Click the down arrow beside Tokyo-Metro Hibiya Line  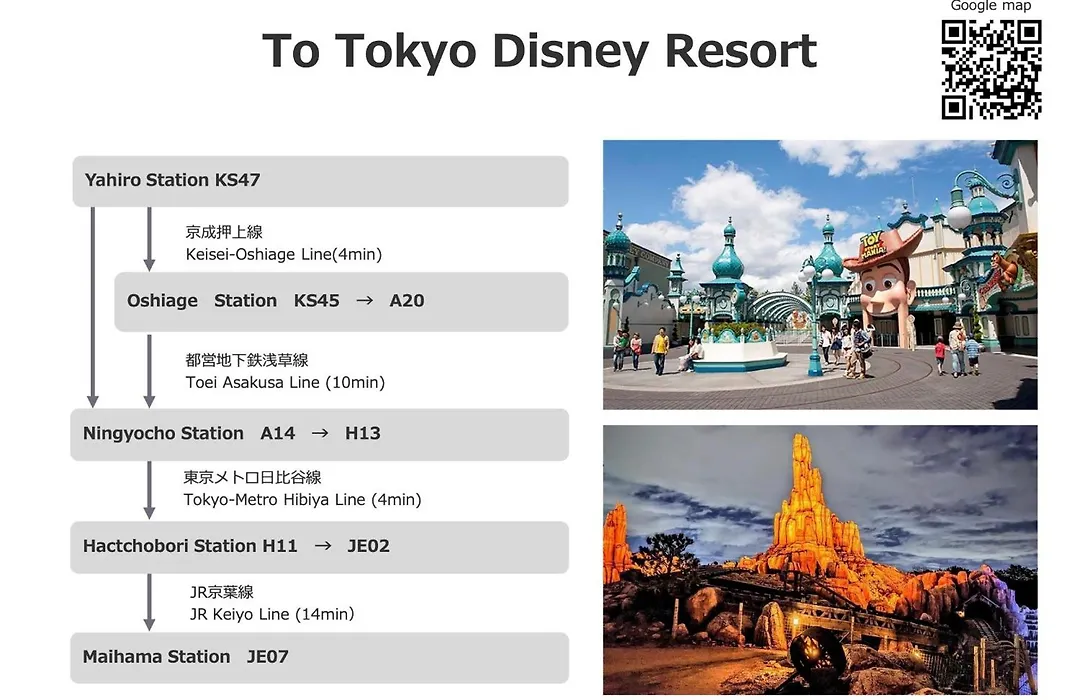(x=149, y=489)
